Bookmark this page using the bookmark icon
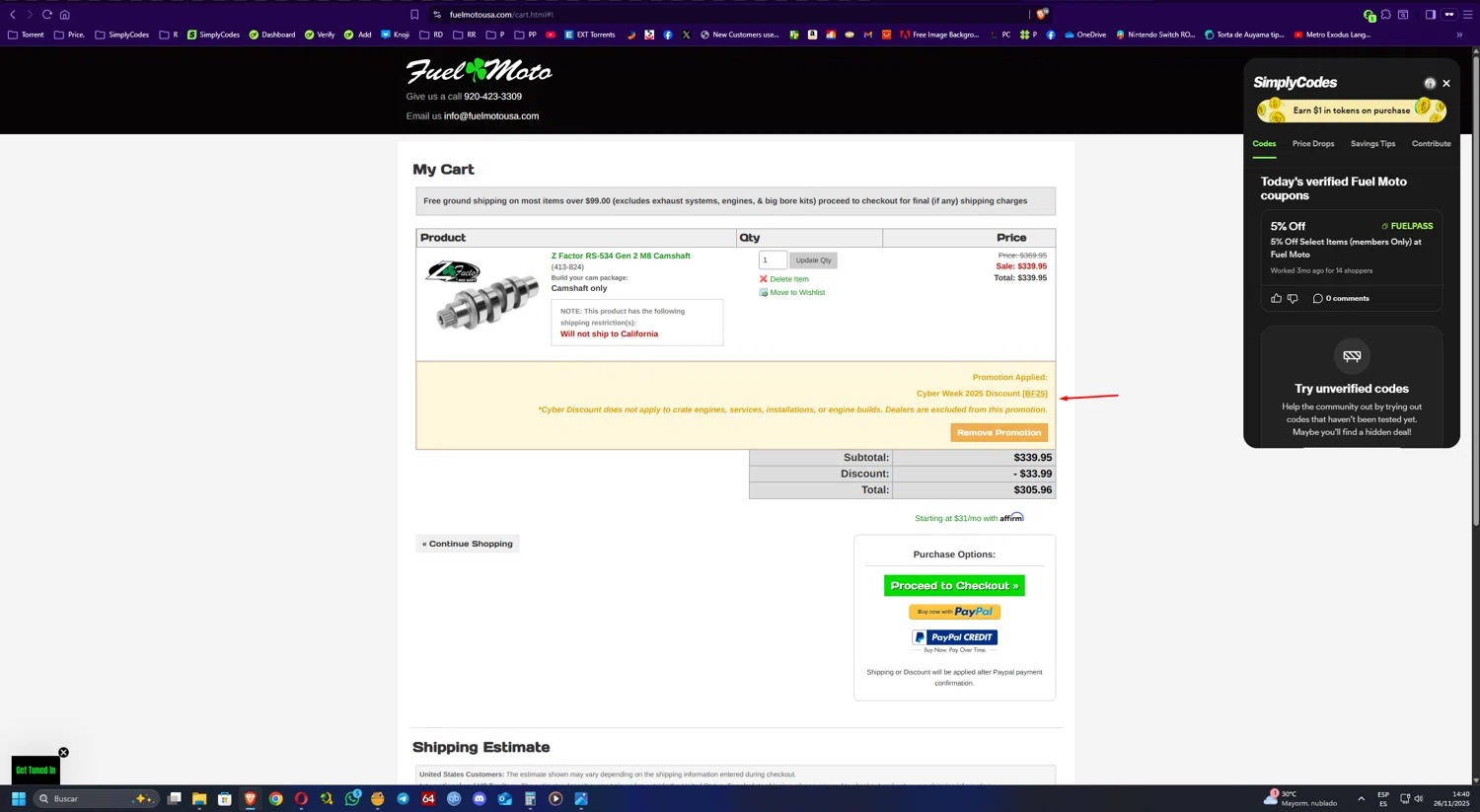The width and height of the screenshot is (1480, 812). click(x=414, y=15)
